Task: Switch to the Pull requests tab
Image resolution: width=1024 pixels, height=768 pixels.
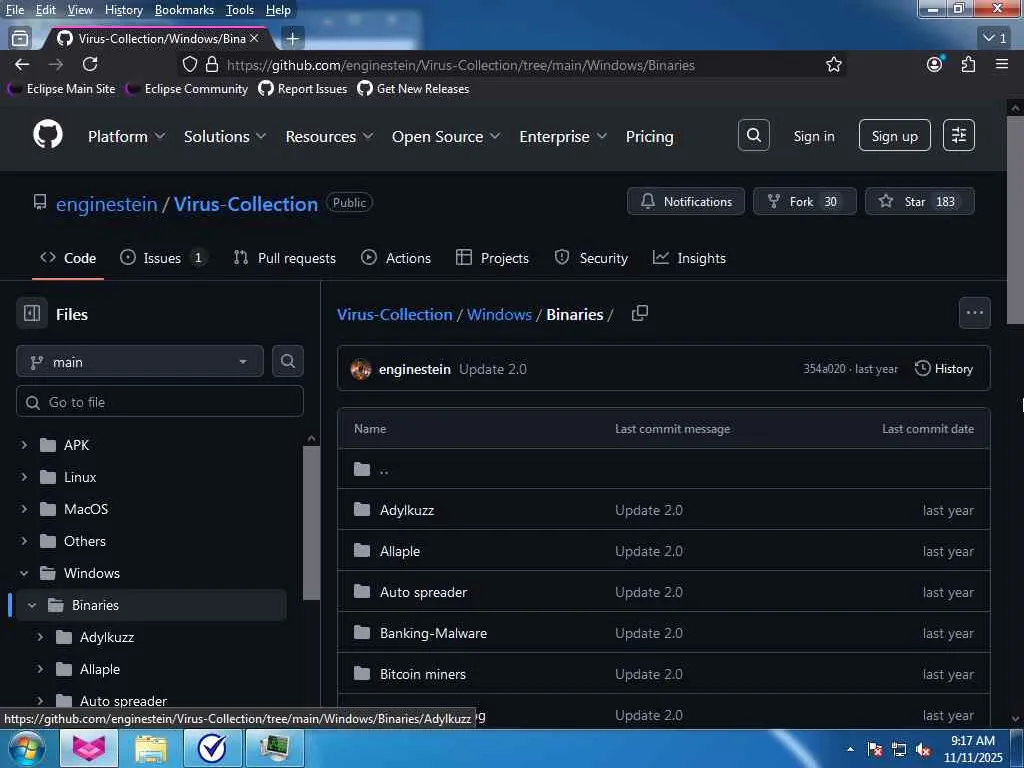Action: pos(285,258)
